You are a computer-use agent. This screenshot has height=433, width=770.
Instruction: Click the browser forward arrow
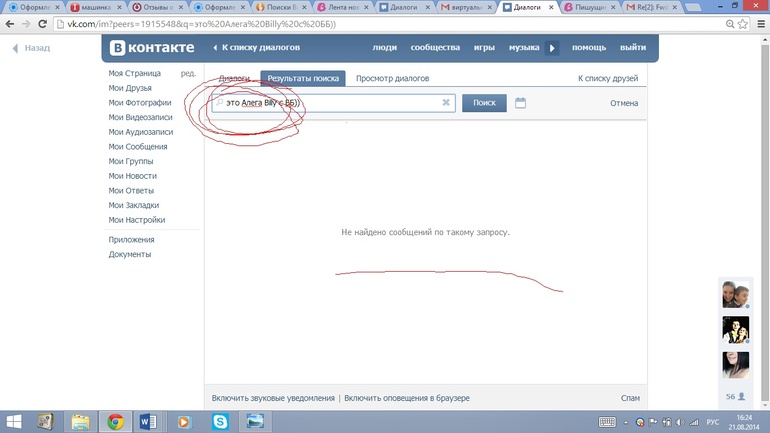[26, 24]
